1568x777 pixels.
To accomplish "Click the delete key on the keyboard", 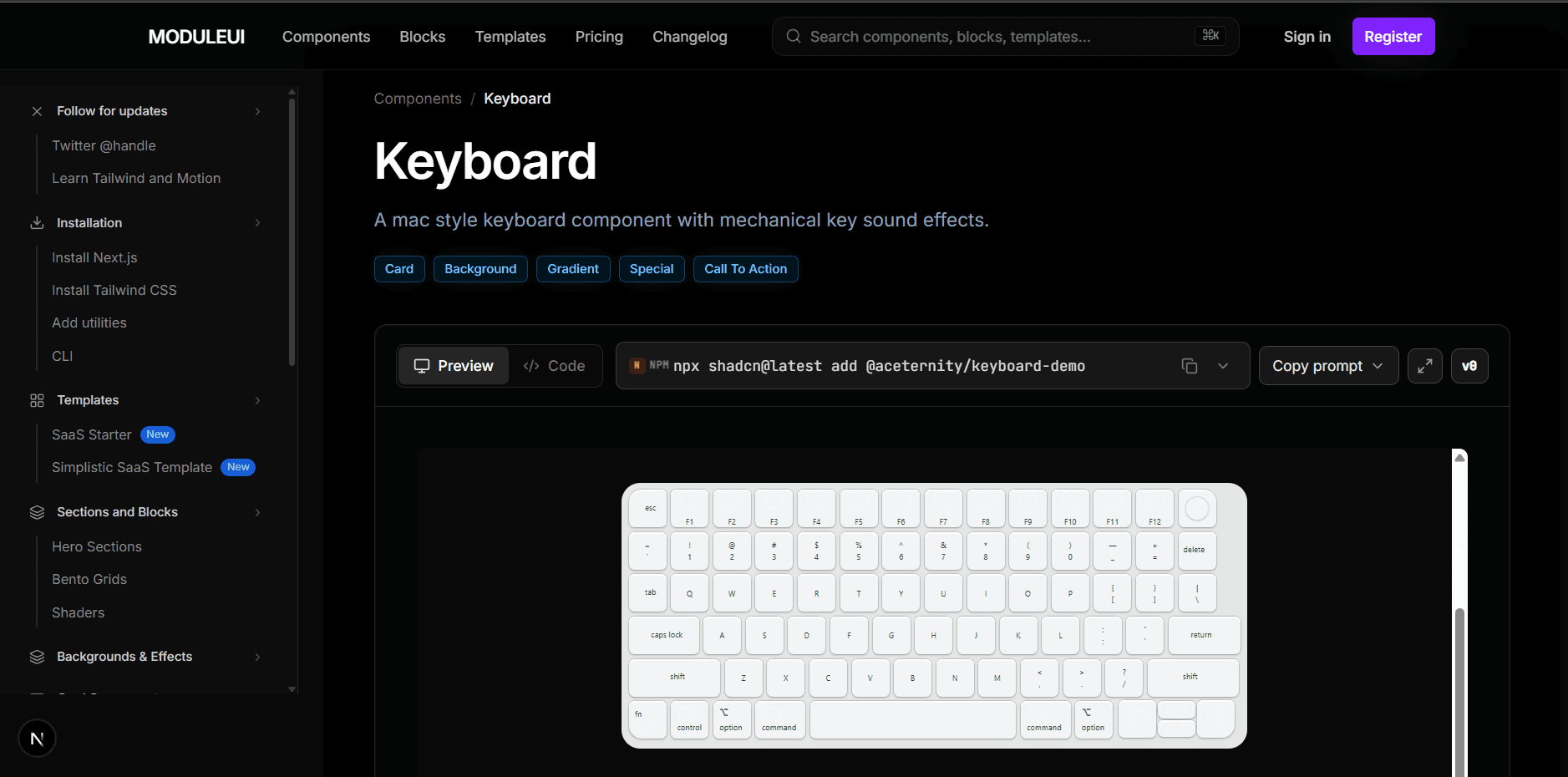I will pos(1197,551).
